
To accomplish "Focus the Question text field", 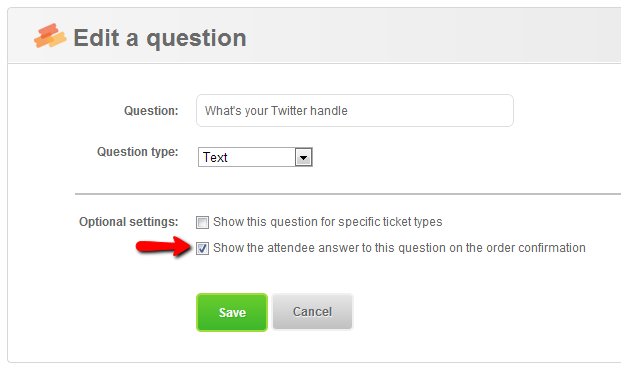I will pyautogui.click(x=355, y=110).
